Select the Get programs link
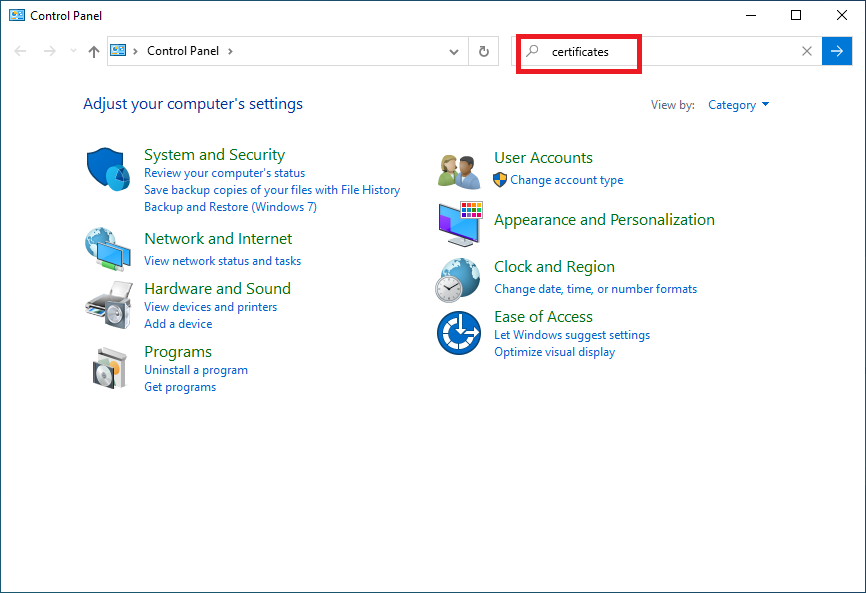Screen dimensions: 866x593 point(180,387)
